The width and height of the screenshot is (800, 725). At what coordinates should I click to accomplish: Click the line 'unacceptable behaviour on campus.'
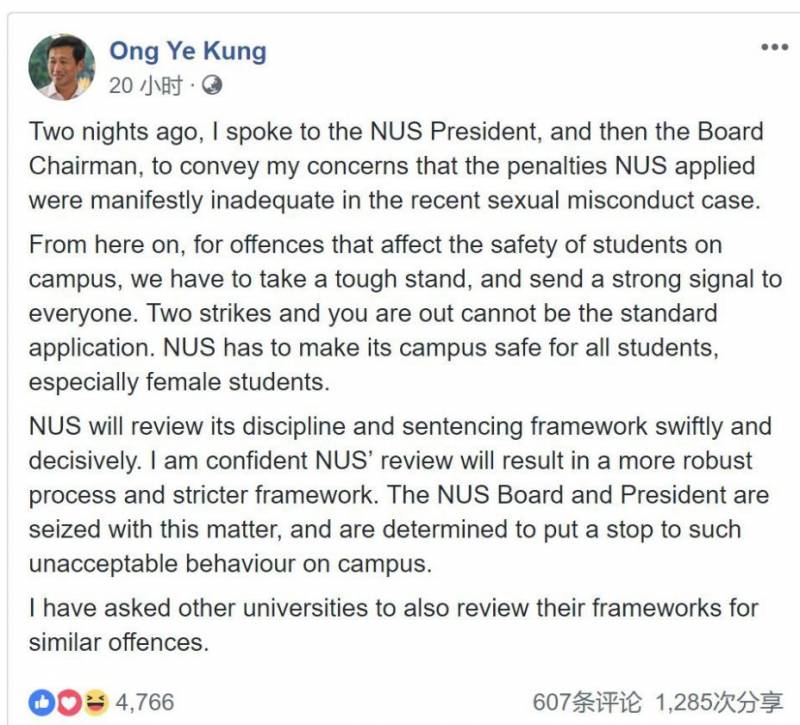230,563
